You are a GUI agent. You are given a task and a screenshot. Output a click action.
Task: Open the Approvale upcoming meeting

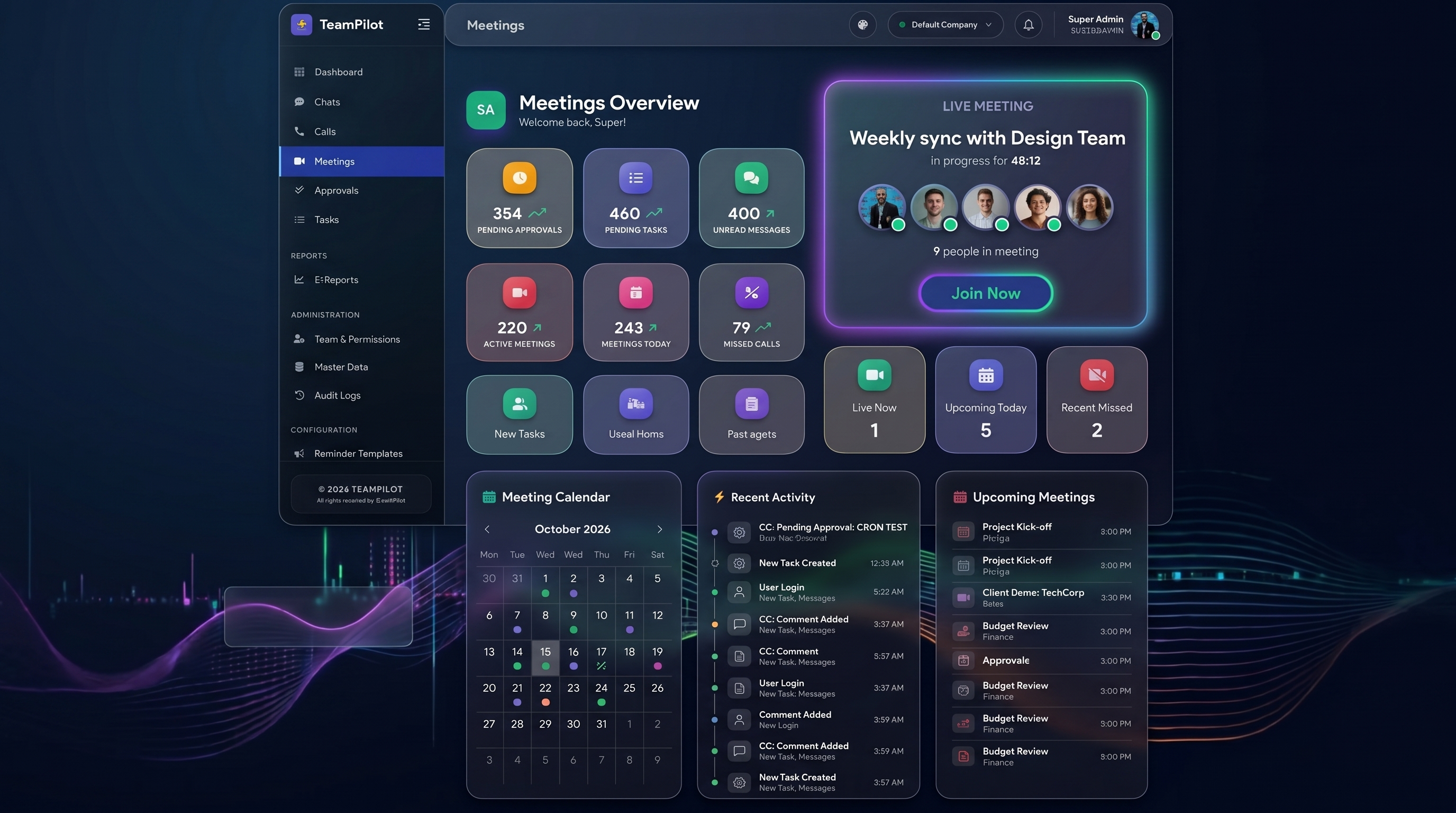tap(1041, 661)
